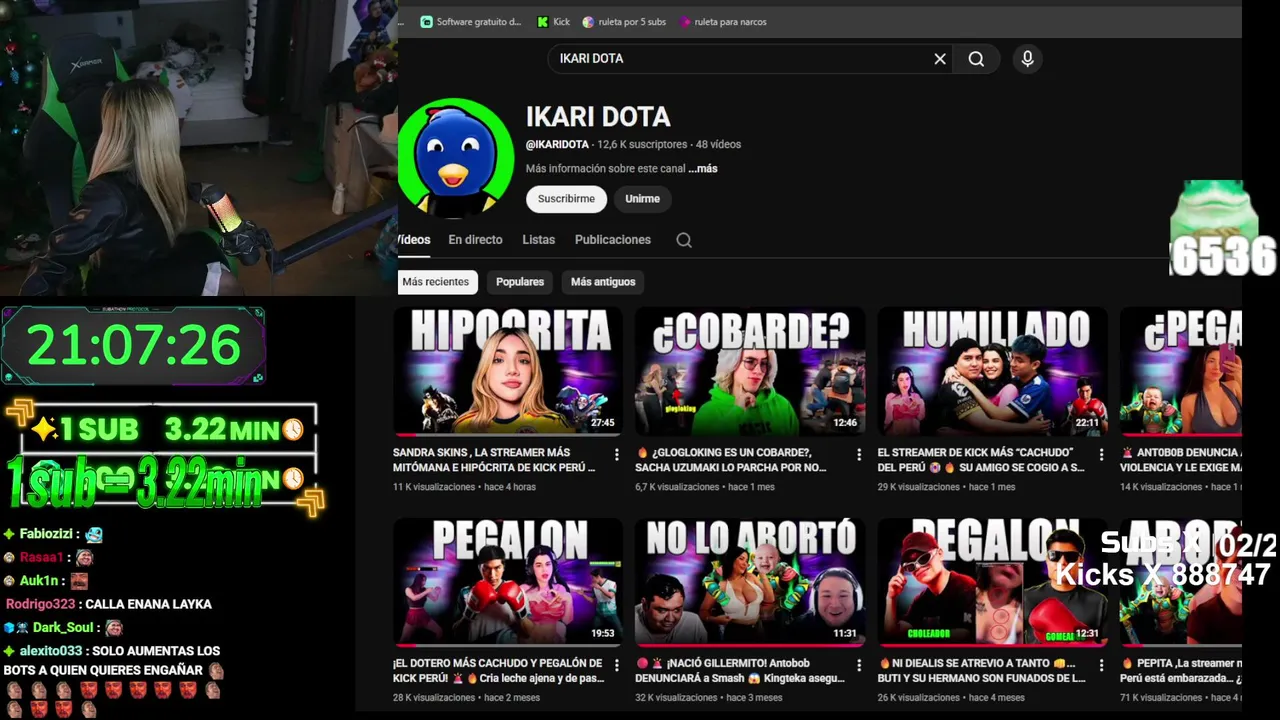This screenshot has height=720, width=1280.
Task: Open options menu for Sandra Skins video
Action: 616,455
